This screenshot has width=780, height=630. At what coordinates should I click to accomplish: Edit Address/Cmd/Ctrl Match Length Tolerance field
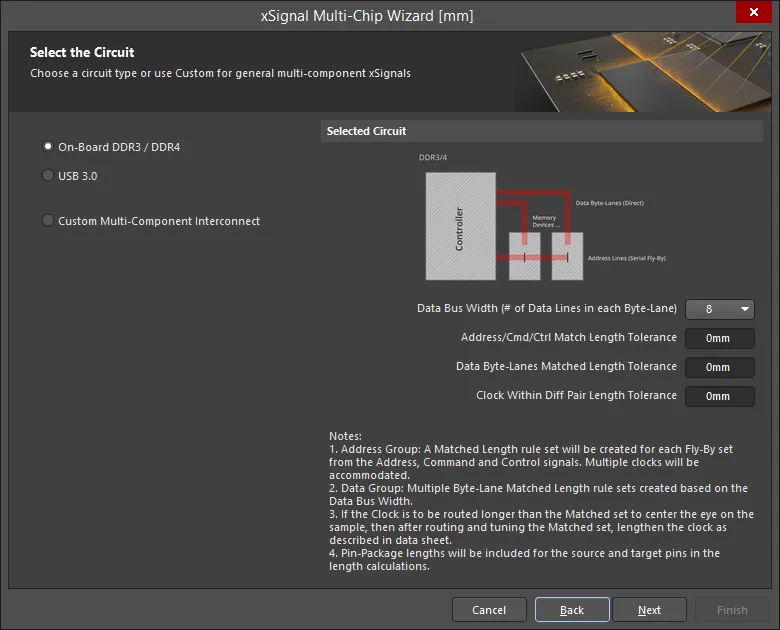pyautogui.click(x=720, y=338)
